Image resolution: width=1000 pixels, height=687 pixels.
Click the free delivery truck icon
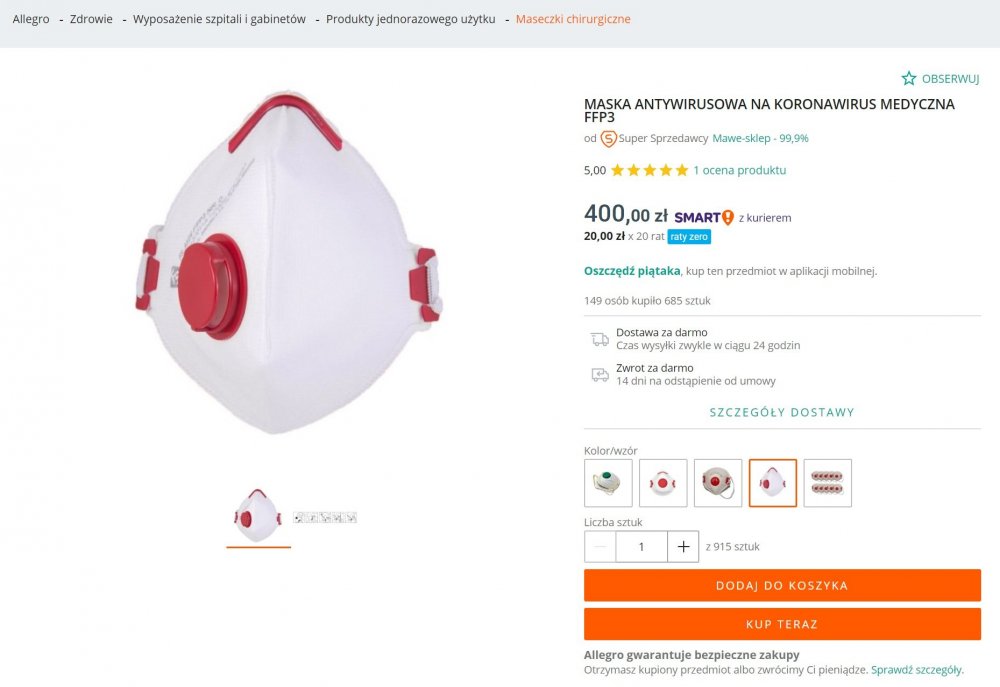[600, 339]
